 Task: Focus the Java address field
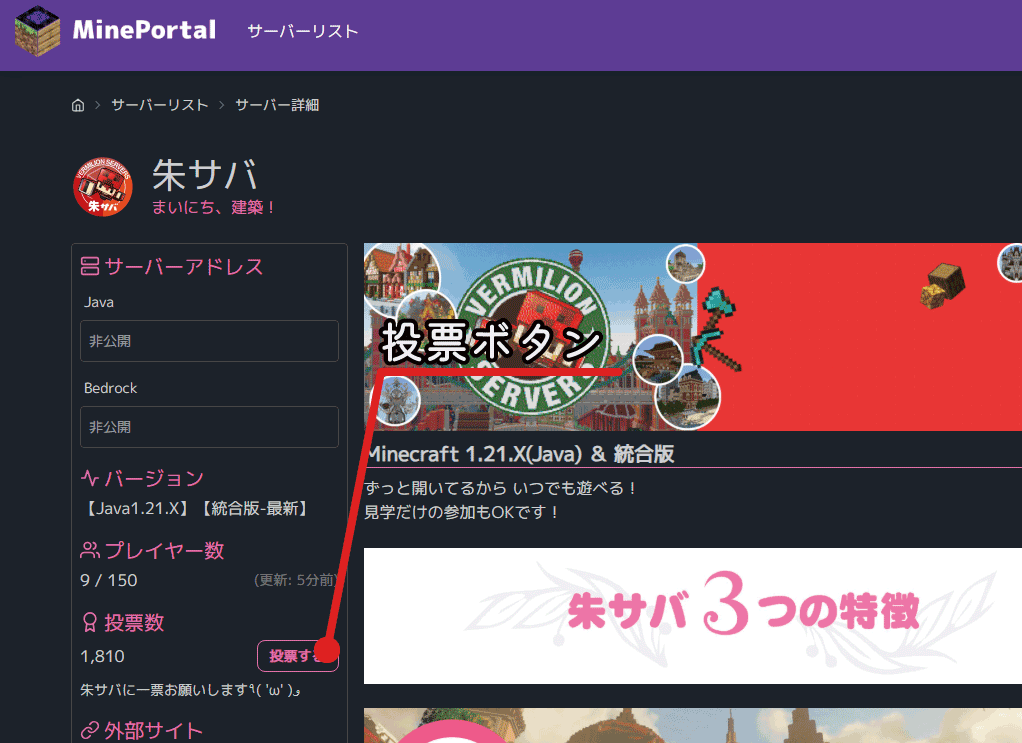click(209, 341)
